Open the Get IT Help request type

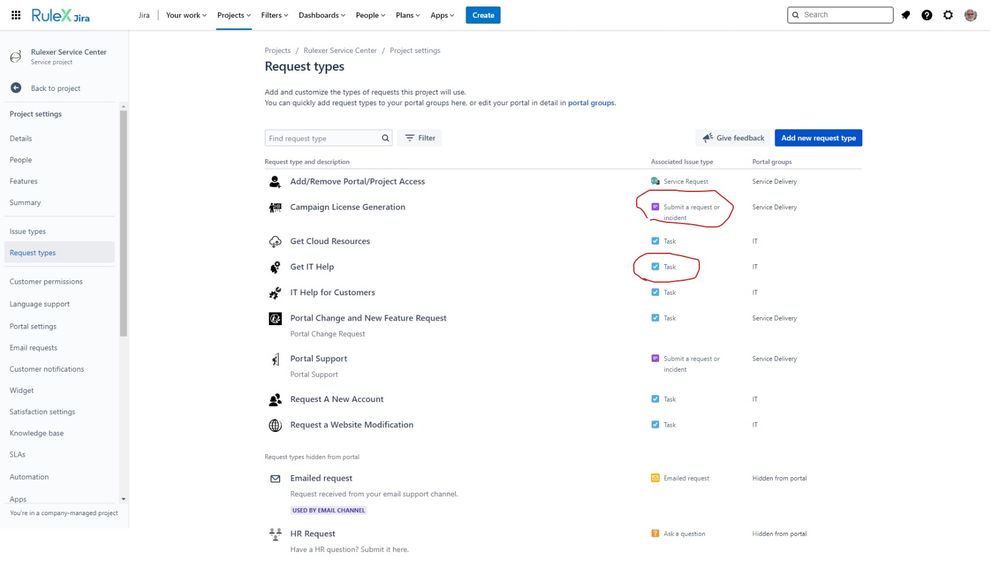312,267
